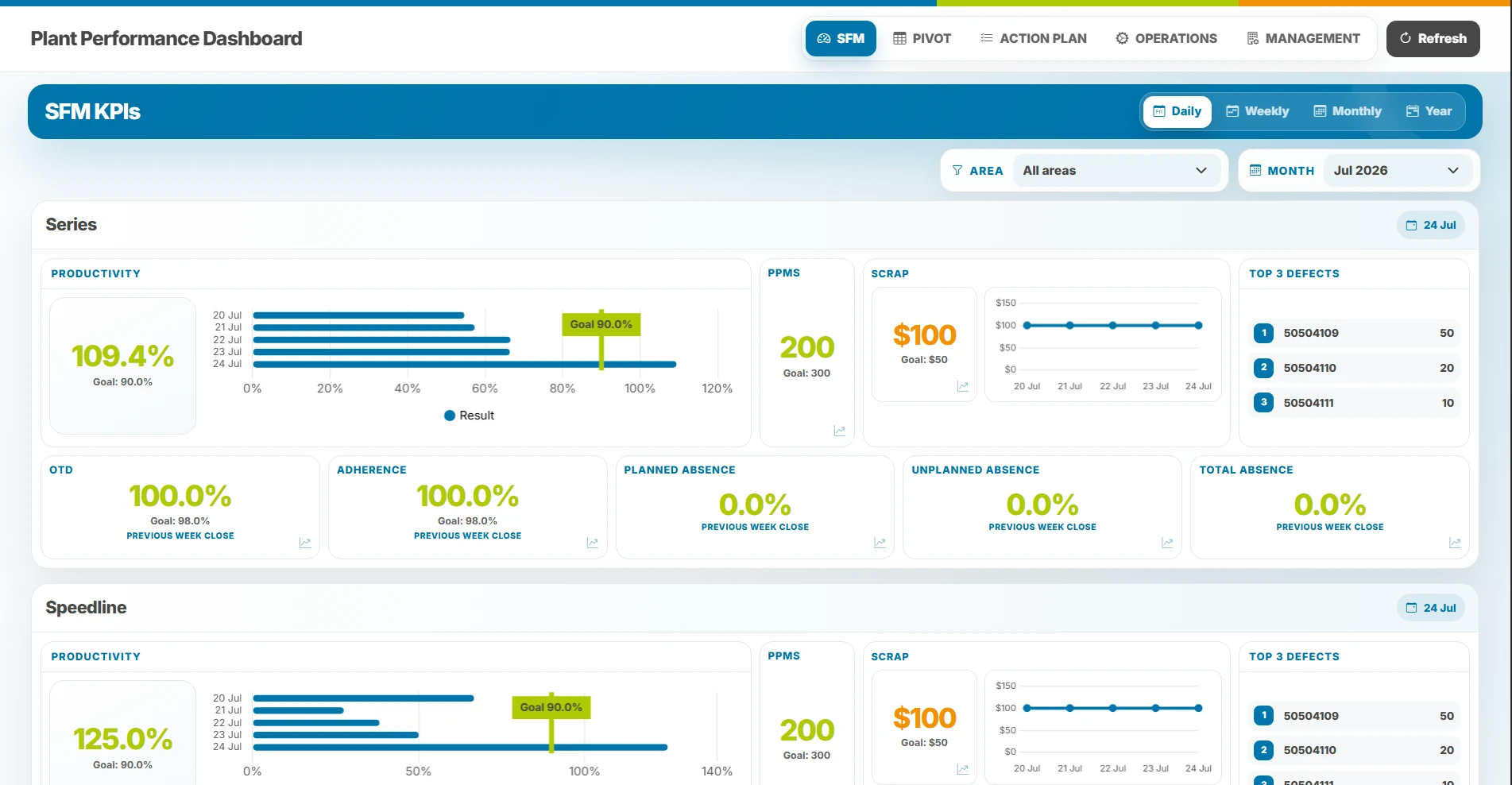Switch KPI period to Daily

1178,111
